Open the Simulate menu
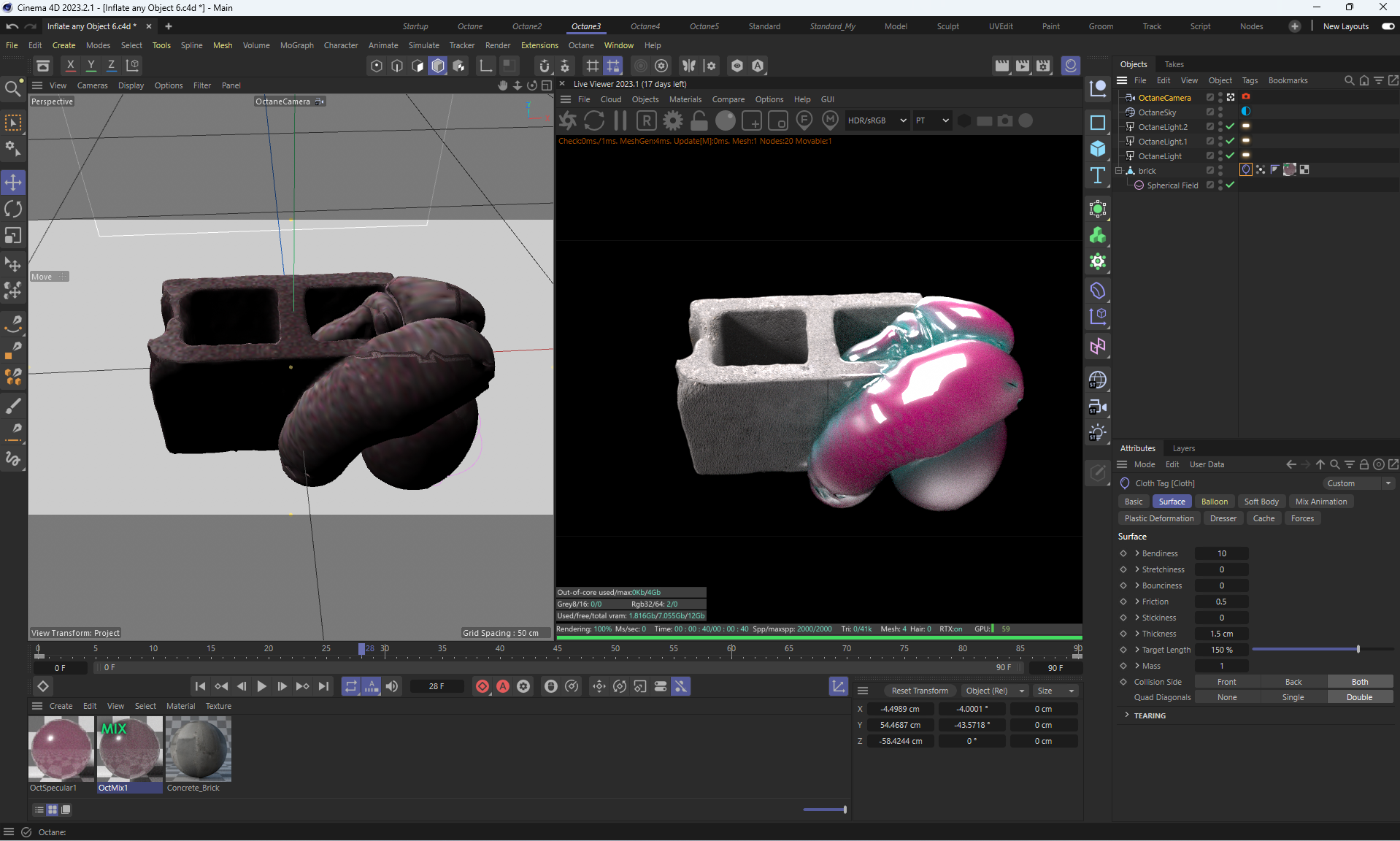Screen dimensions: 1400x841 pos(423,45)
